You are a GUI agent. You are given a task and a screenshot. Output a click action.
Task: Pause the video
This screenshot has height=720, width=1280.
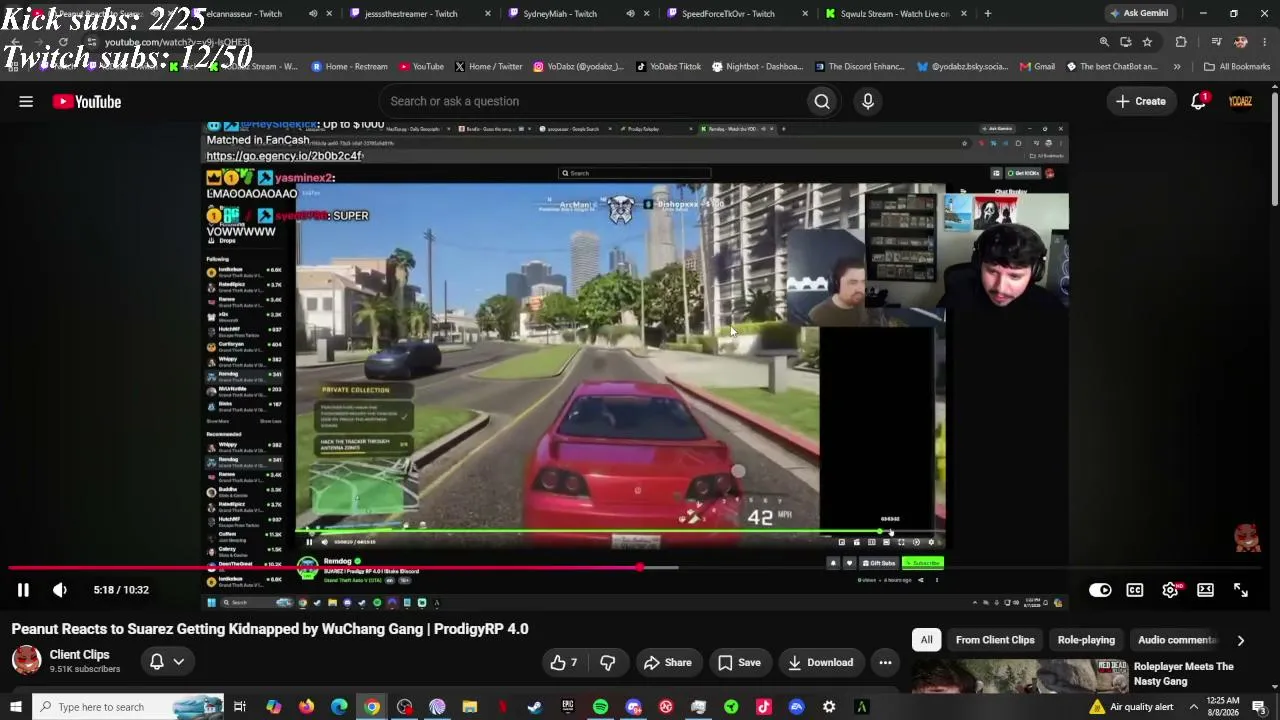tap(23, 590)
